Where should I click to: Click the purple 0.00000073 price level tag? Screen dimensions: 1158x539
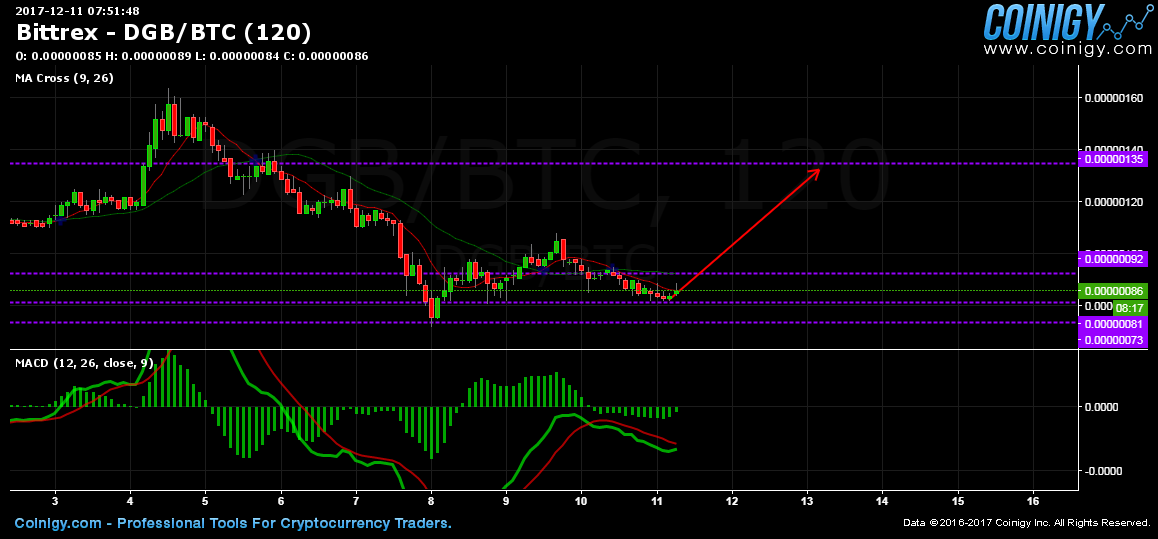[1114, 340]
